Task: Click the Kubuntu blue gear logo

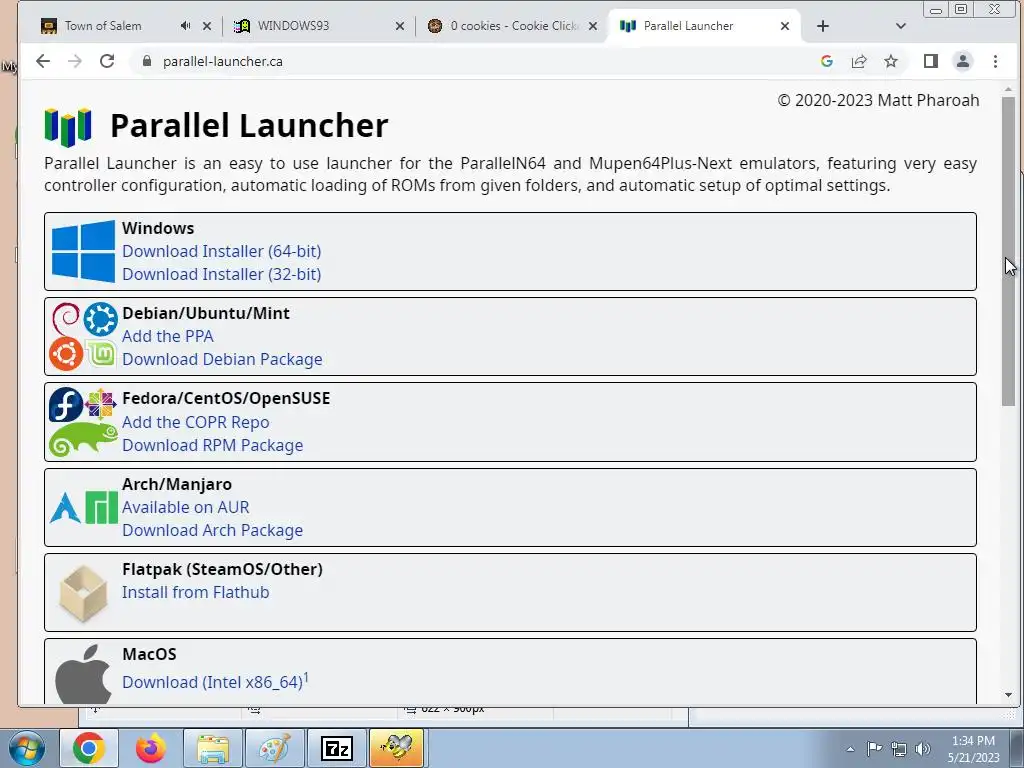Action: (x=101, y=319)
